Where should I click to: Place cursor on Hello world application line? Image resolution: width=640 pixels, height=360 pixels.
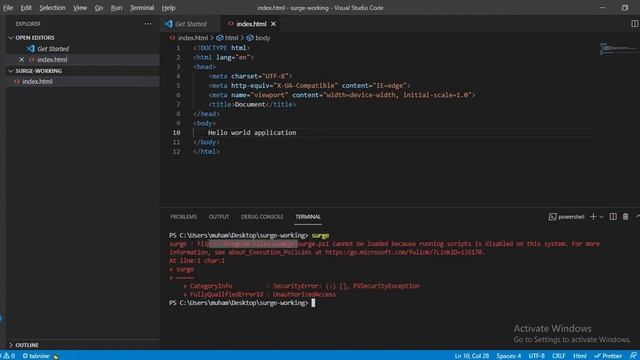click(x=252, y=133)
